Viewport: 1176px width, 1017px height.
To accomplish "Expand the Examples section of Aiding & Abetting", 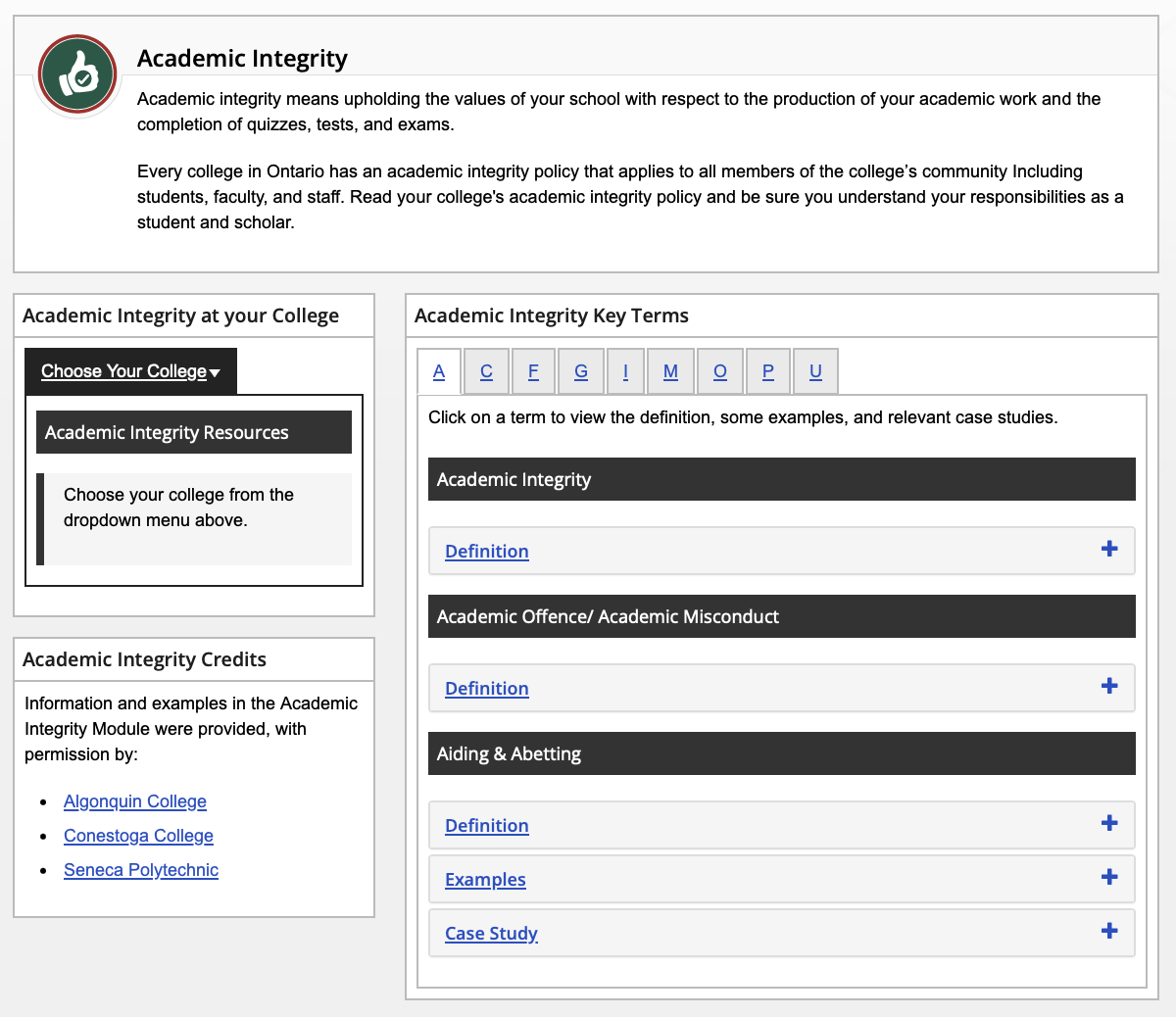I will pyautogui.click(x=782, y=879).
